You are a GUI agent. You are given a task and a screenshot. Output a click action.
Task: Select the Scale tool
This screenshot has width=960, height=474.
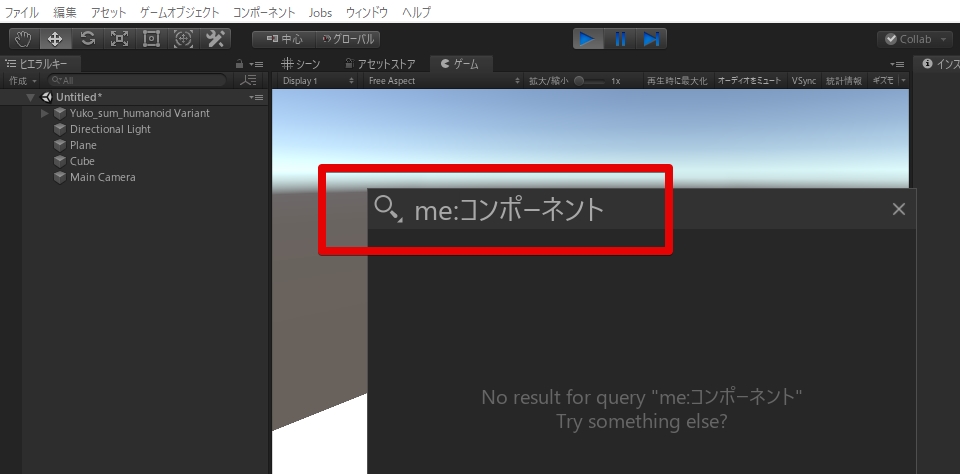coord(119,39)
